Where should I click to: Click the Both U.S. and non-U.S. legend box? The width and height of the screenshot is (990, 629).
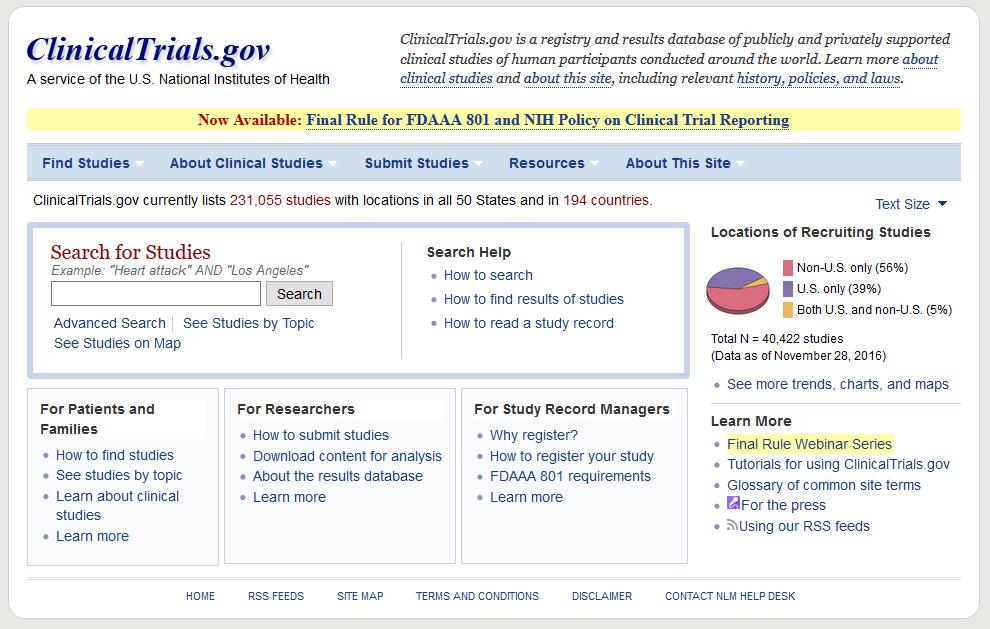(x=787, y=309)
